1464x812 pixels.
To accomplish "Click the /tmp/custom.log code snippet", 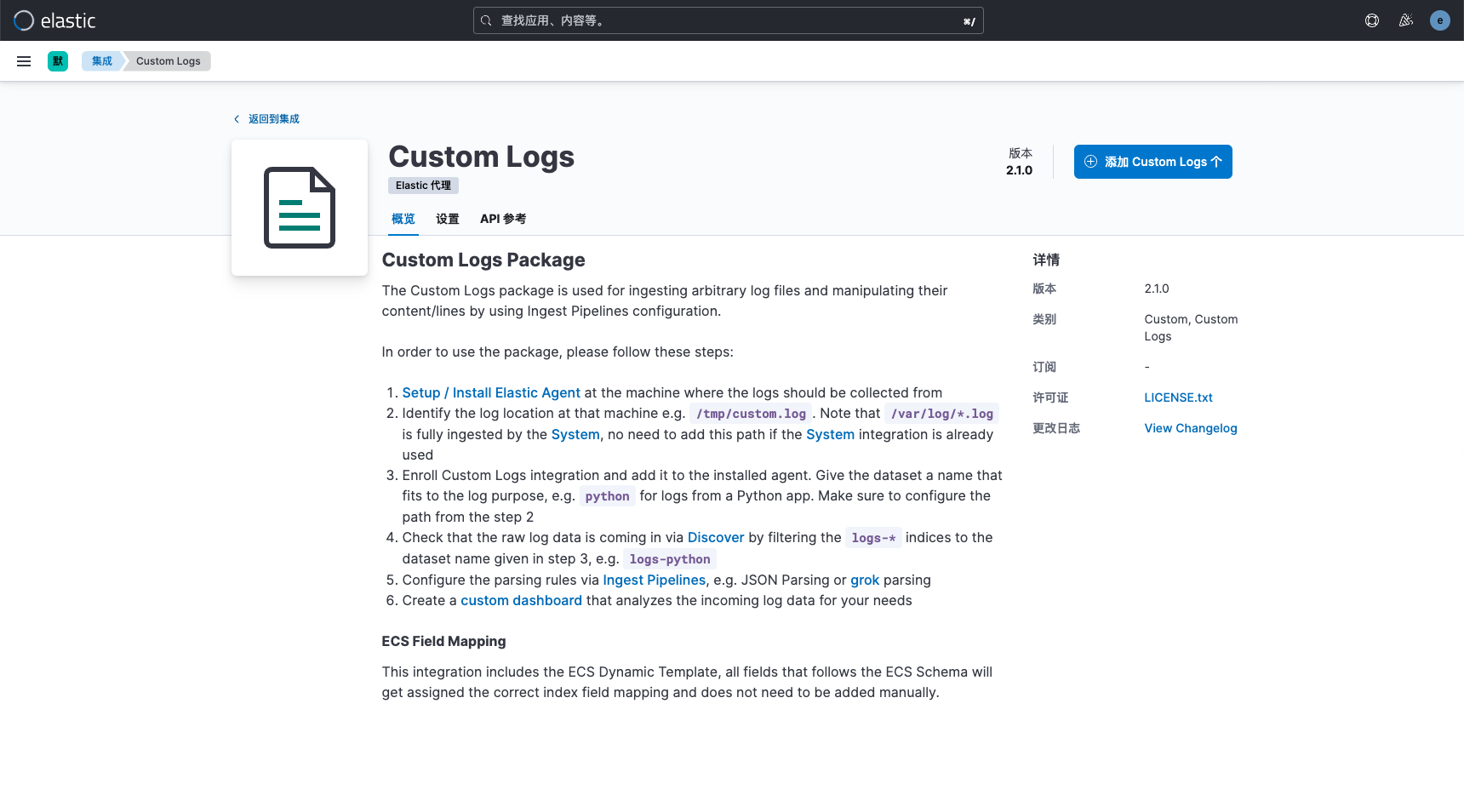I will coord(751,414).
